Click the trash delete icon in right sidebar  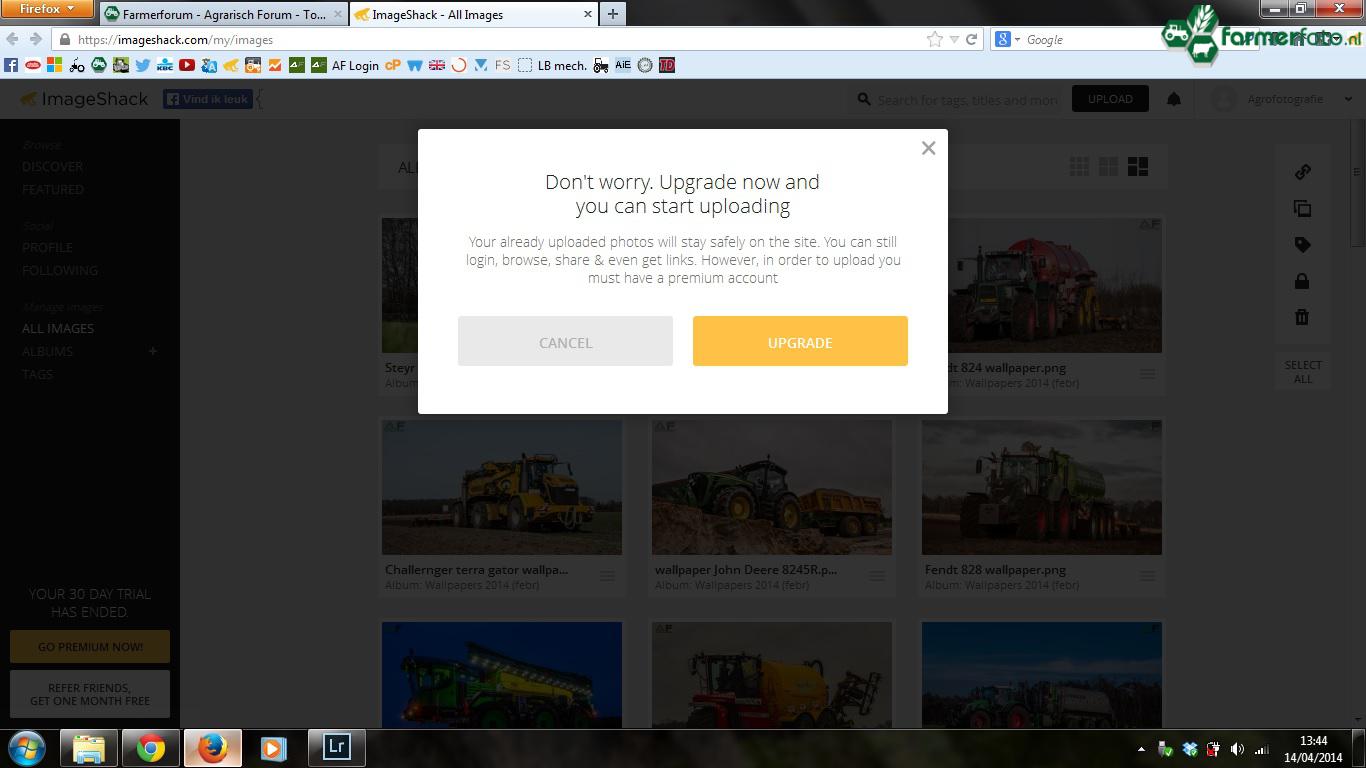pos(1302,317)
